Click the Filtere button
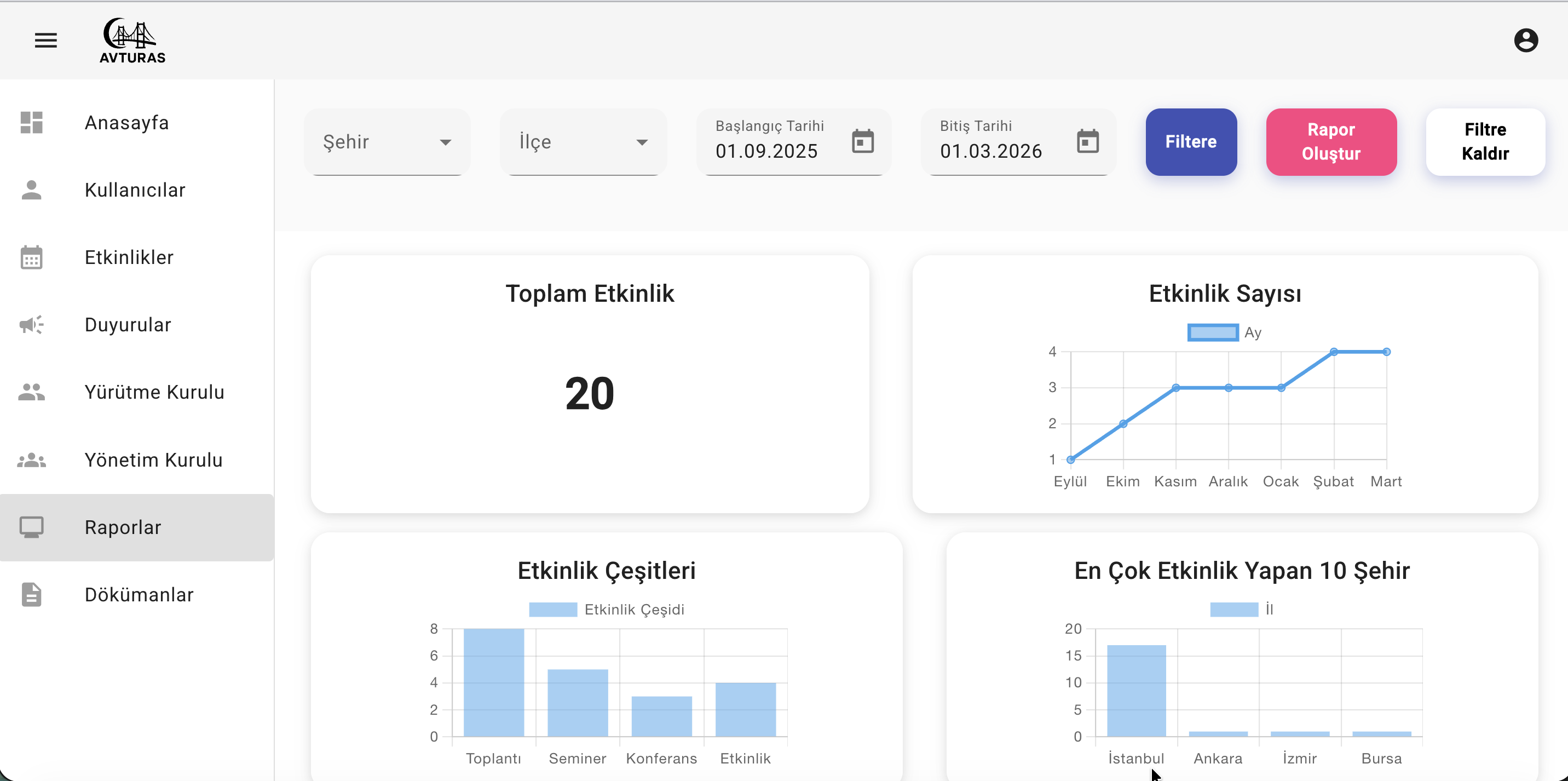The height and width of the screenshot is (781, 1568). tap(1190, 142)
